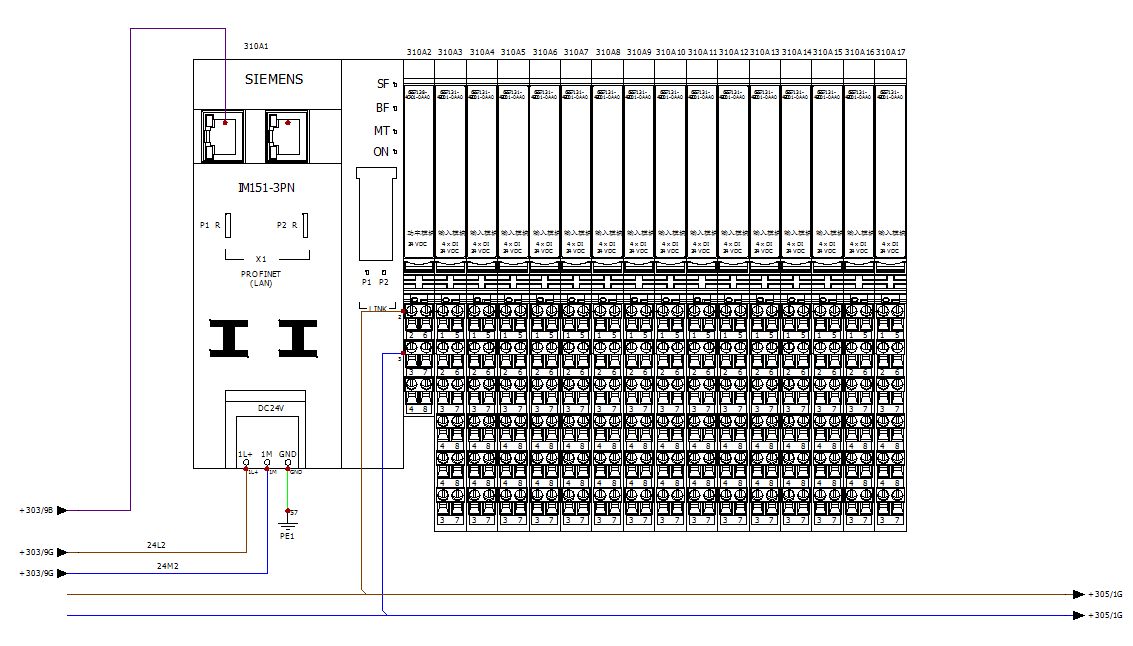The width and height of the screenshot is (1133, 646).
Task: Select the right RJ45 port symbol
Action: pyautogui.click(x=286, y=136)
